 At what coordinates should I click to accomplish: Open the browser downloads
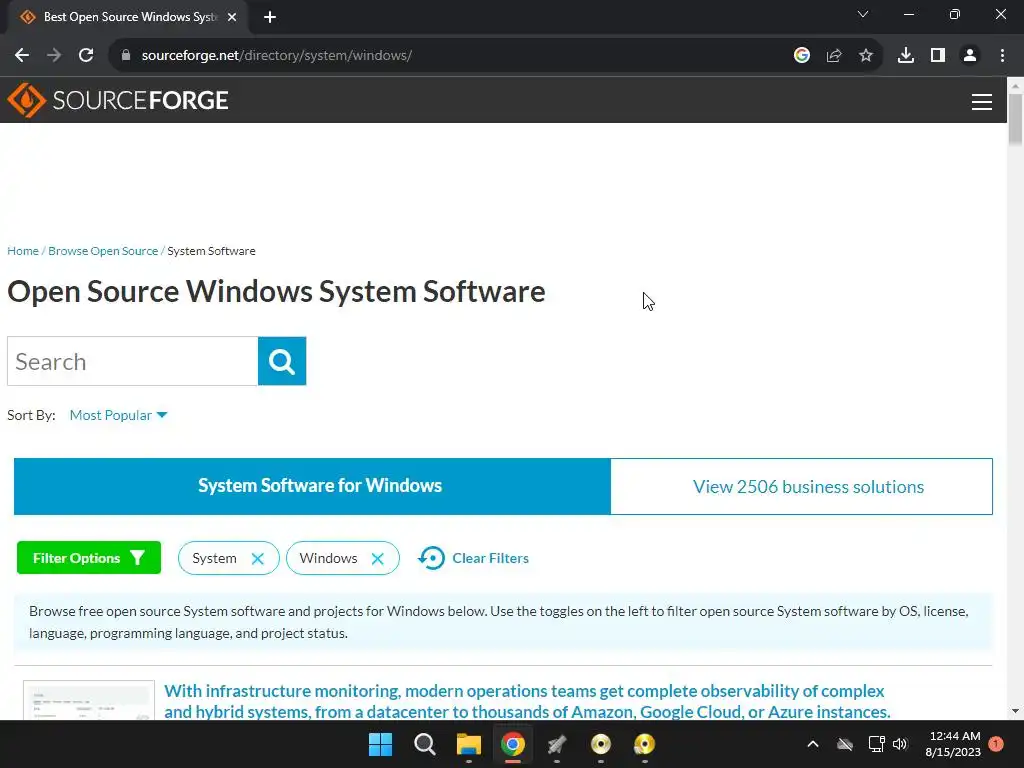tap(906, 56)
